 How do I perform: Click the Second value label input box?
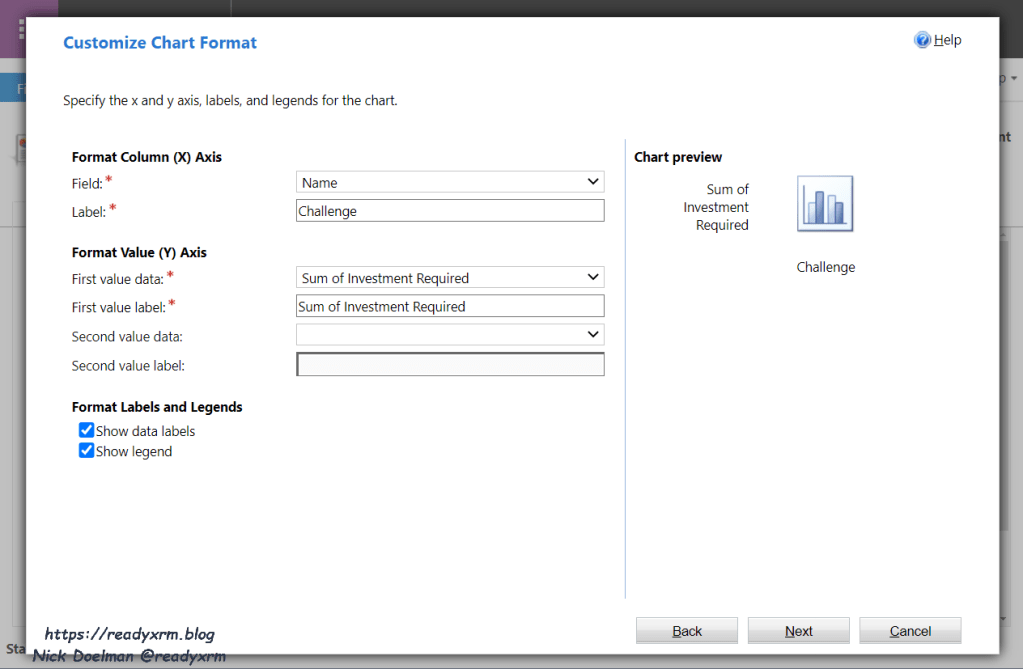(450, 365)
